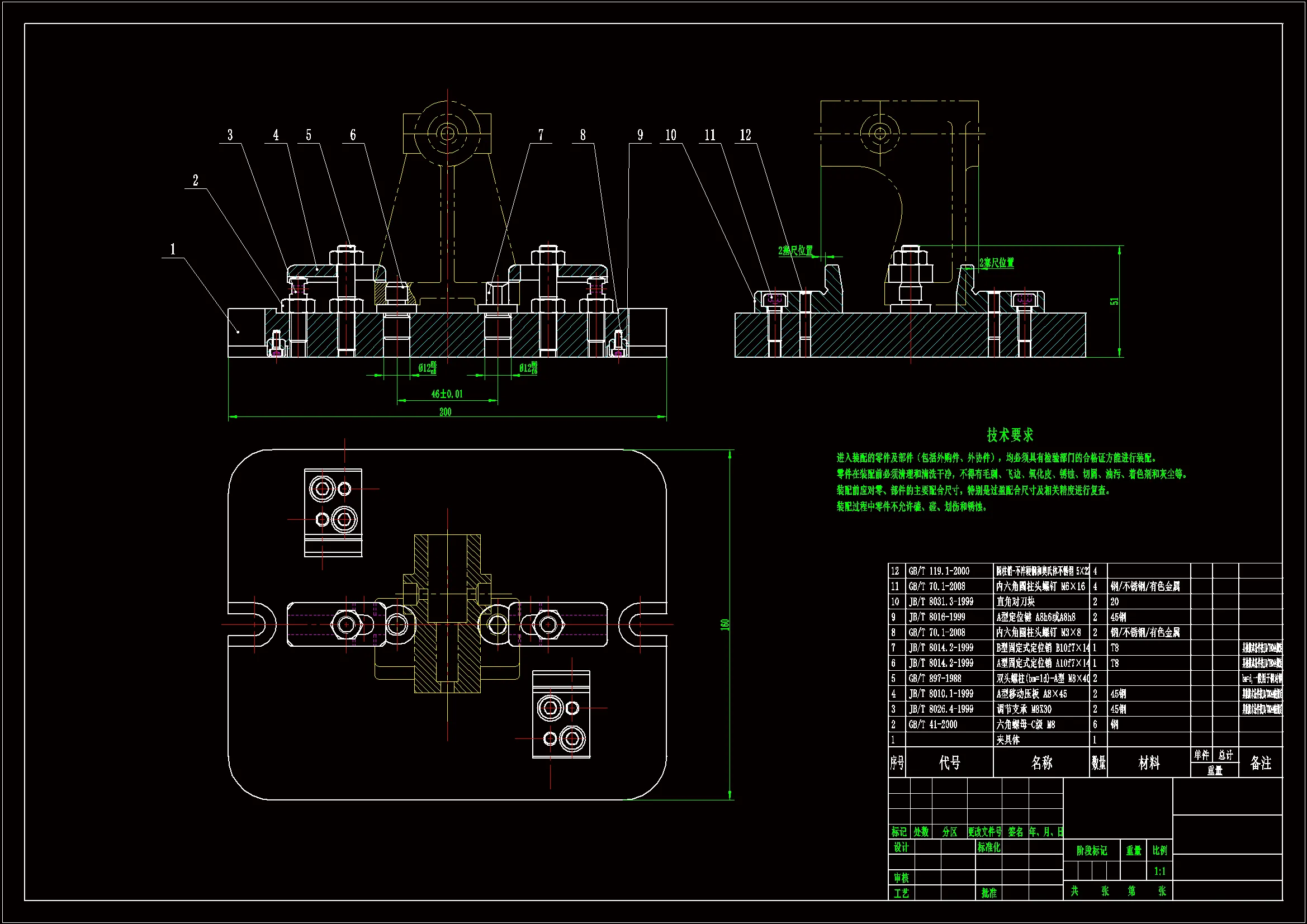
Task: Select the 46±0.01 dimension text
Action: (447, 394)
